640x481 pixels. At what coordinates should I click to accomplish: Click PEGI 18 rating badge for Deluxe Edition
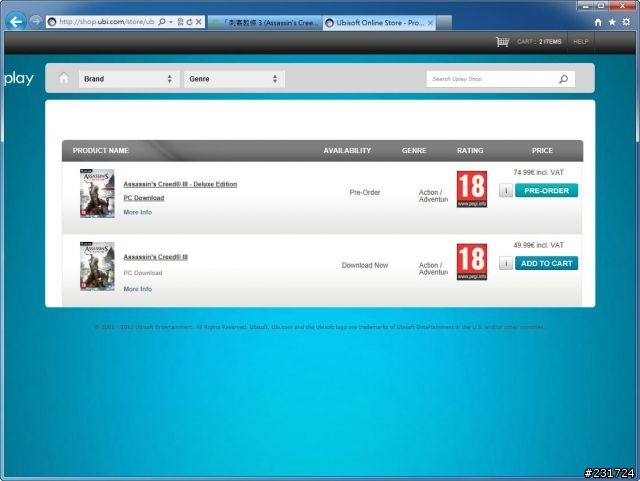(472, 189)
